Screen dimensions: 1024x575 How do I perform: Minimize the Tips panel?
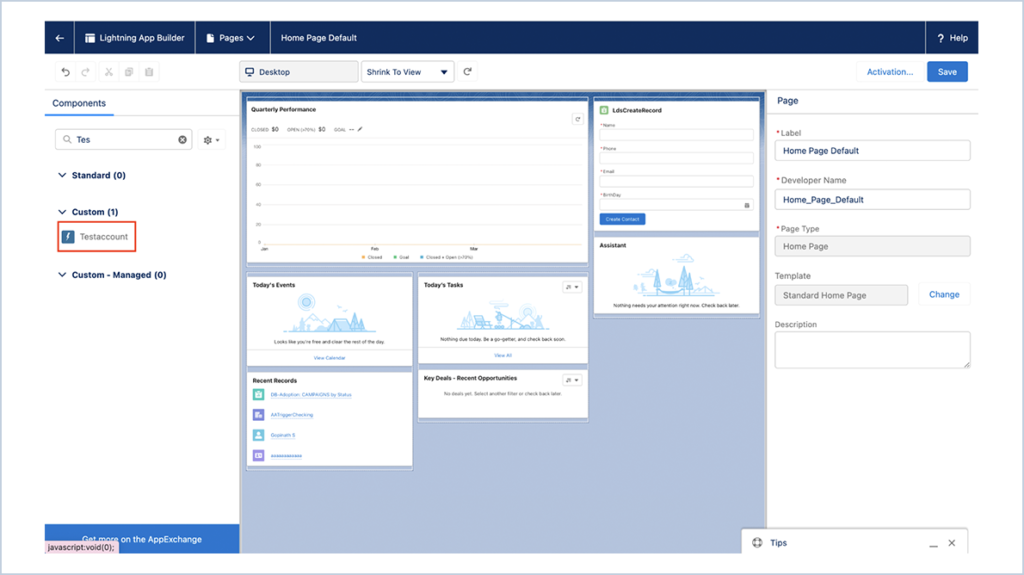(933, 544)
